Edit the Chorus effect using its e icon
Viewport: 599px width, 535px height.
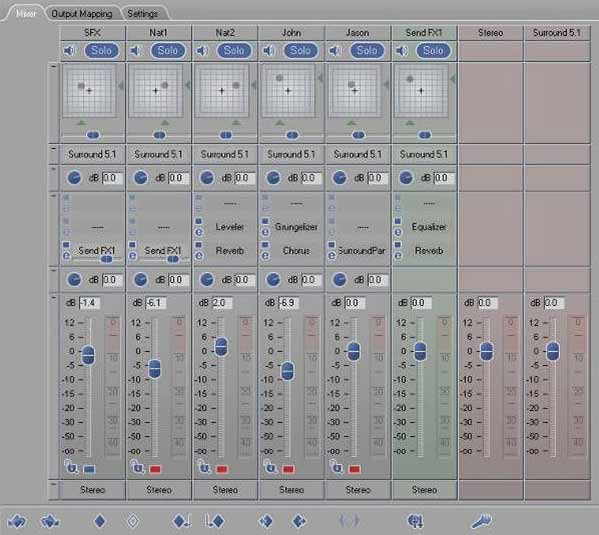click(265, 256)
